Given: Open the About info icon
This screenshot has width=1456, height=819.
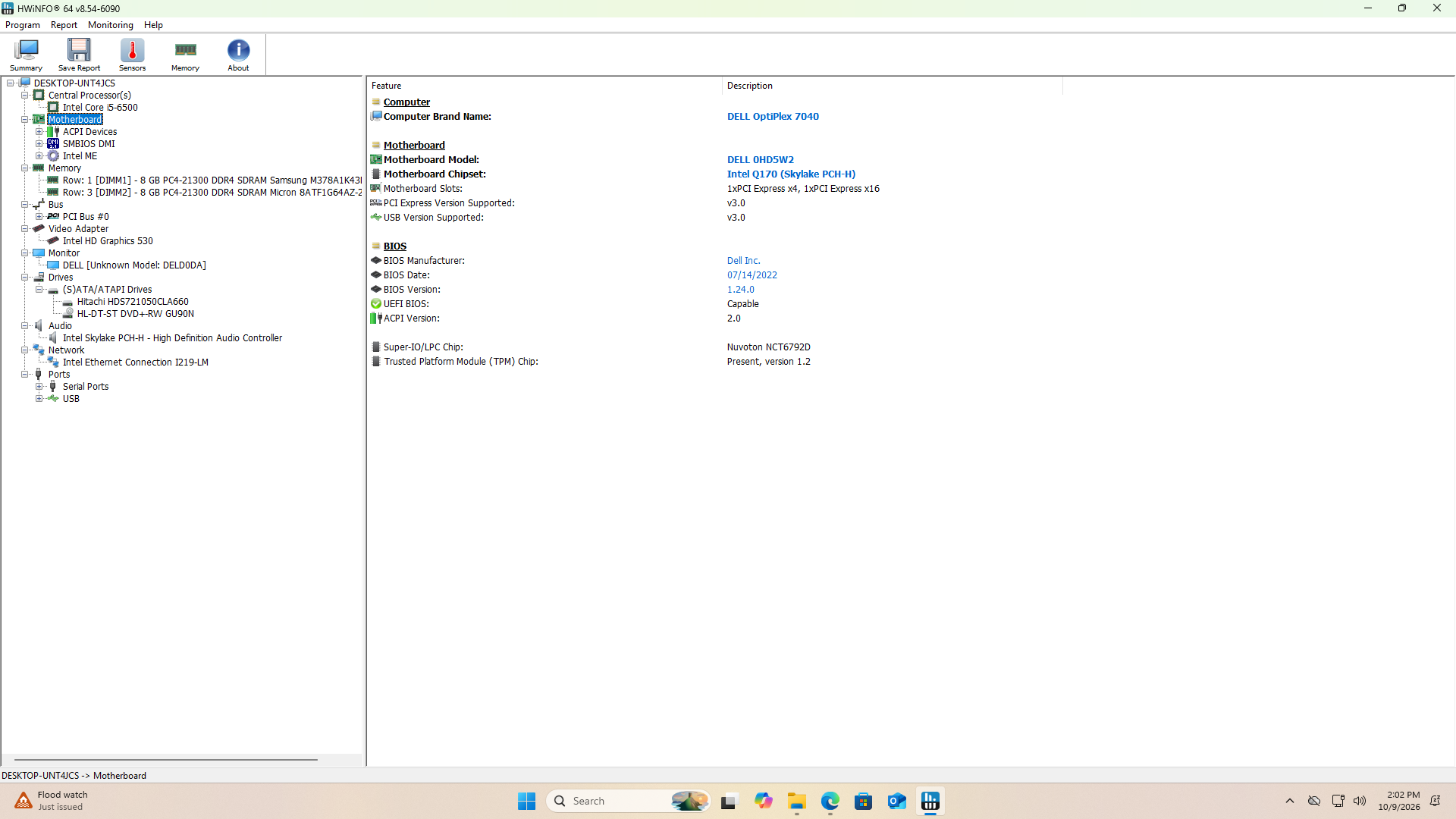Looking at the screenshot, I should pyautogui.click(x=238, y=55).
